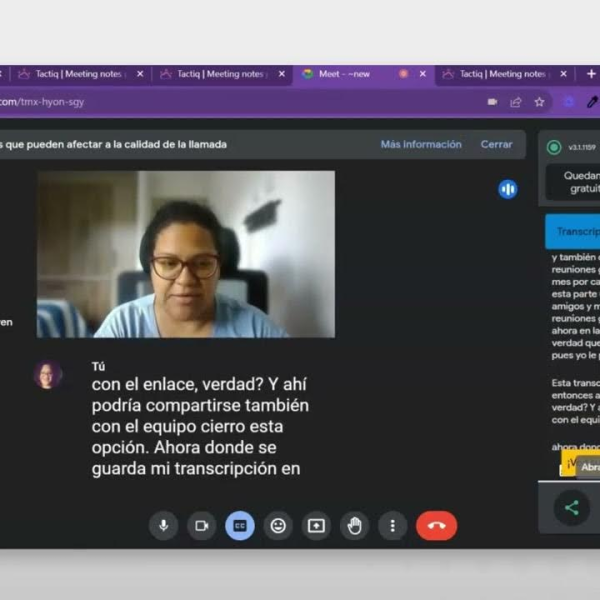Click the green Tactiq status circle

[x=554, y=147]
